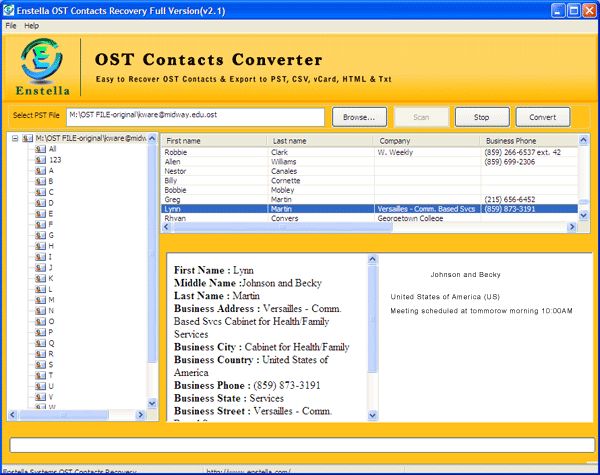This screenshot has height=475, width=600.
Task: Select the Billy Cornette contact row
Action: coord(369,181)
